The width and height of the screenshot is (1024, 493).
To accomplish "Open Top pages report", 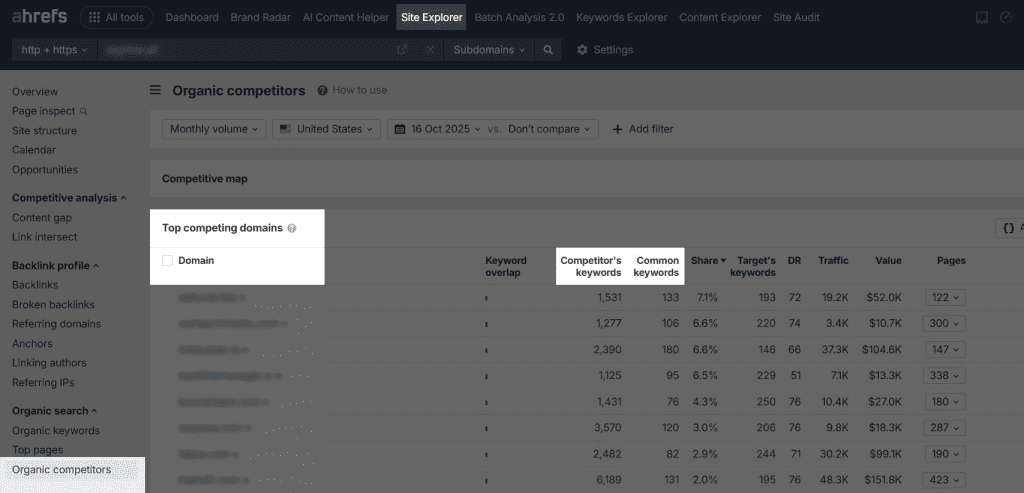I will [37, 450].
